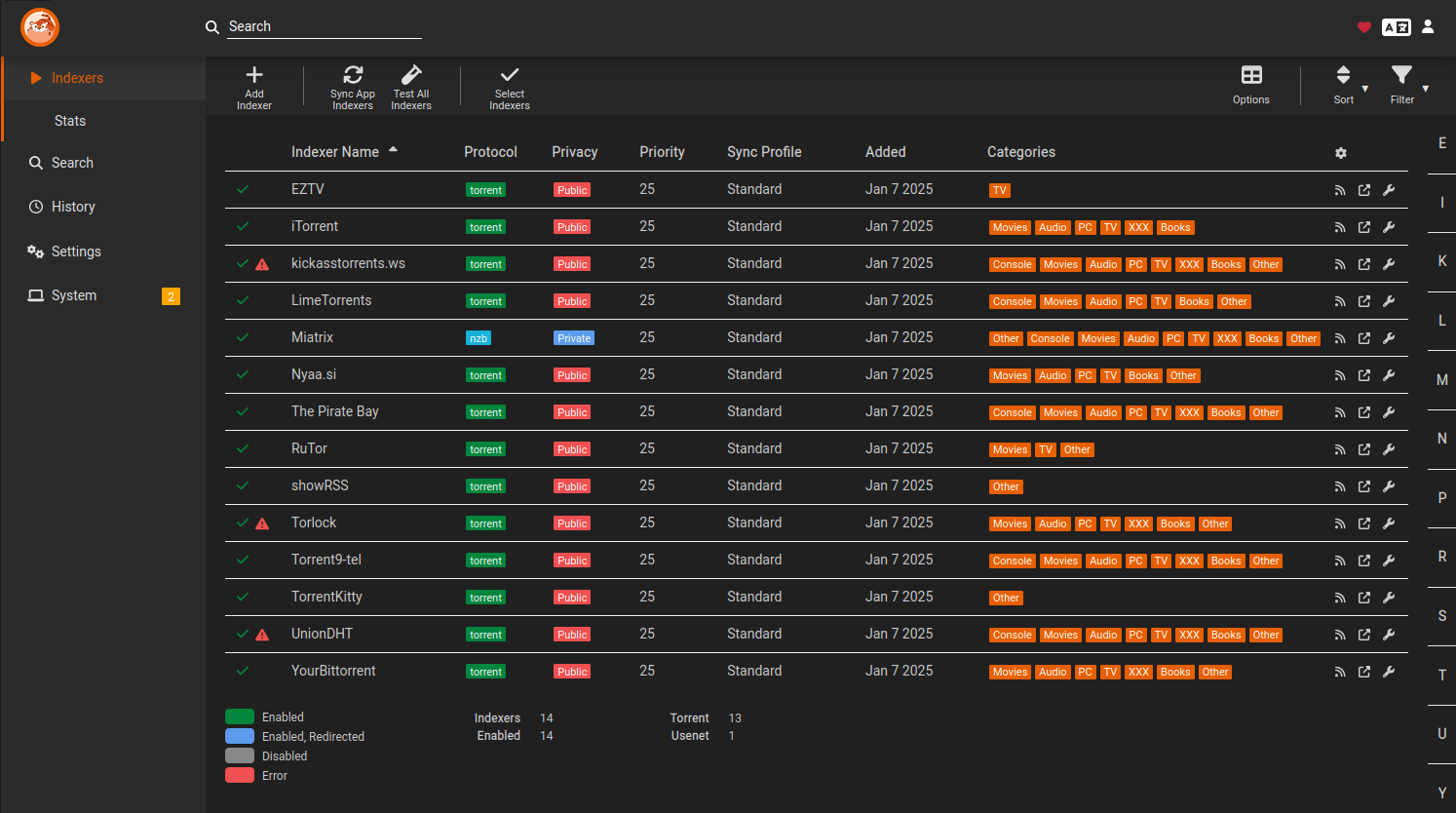Sort by Added column header

[885, 152]
